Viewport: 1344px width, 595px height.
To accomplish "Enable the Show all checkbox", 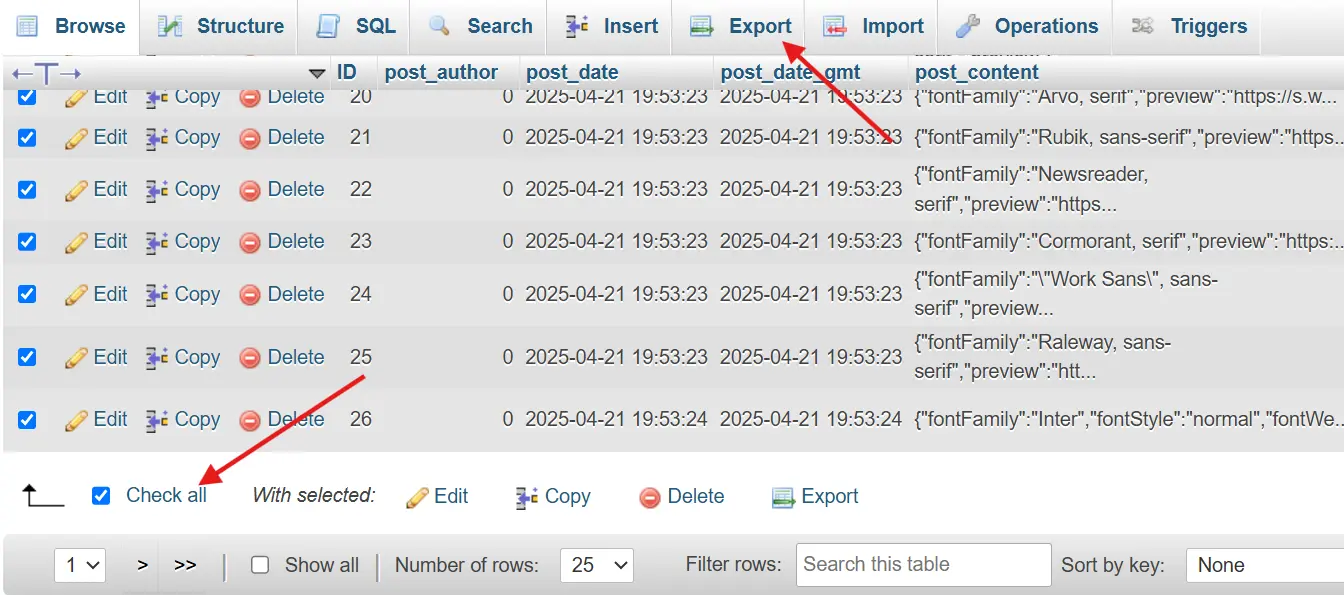I will coord(260,565).
